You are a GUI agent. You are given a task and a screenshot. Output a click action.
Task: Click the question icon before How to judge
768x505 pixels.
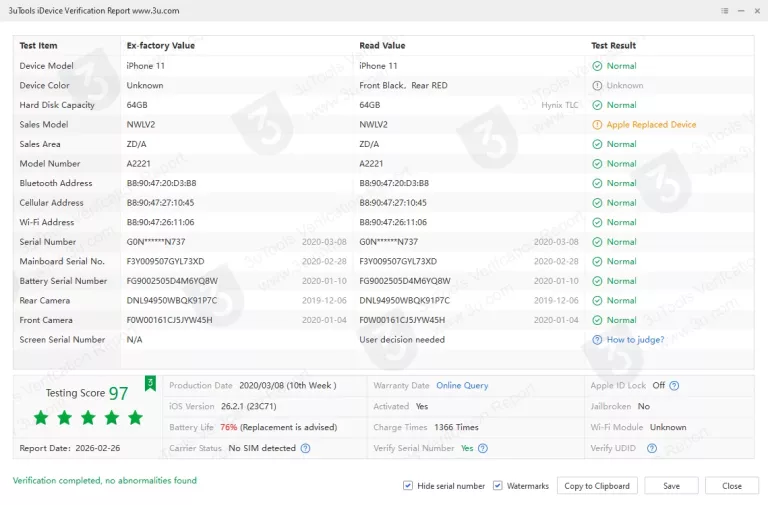click(597, 340)
